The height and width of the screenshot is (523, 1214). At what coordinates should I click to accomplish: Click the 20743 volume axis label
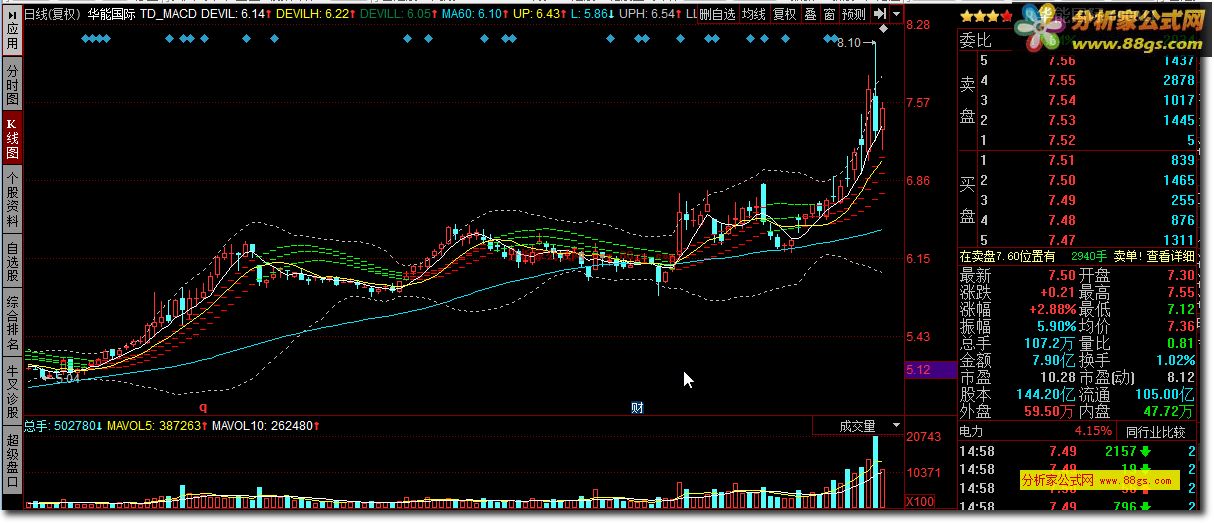pyautogui.click(x=926, y=438)
